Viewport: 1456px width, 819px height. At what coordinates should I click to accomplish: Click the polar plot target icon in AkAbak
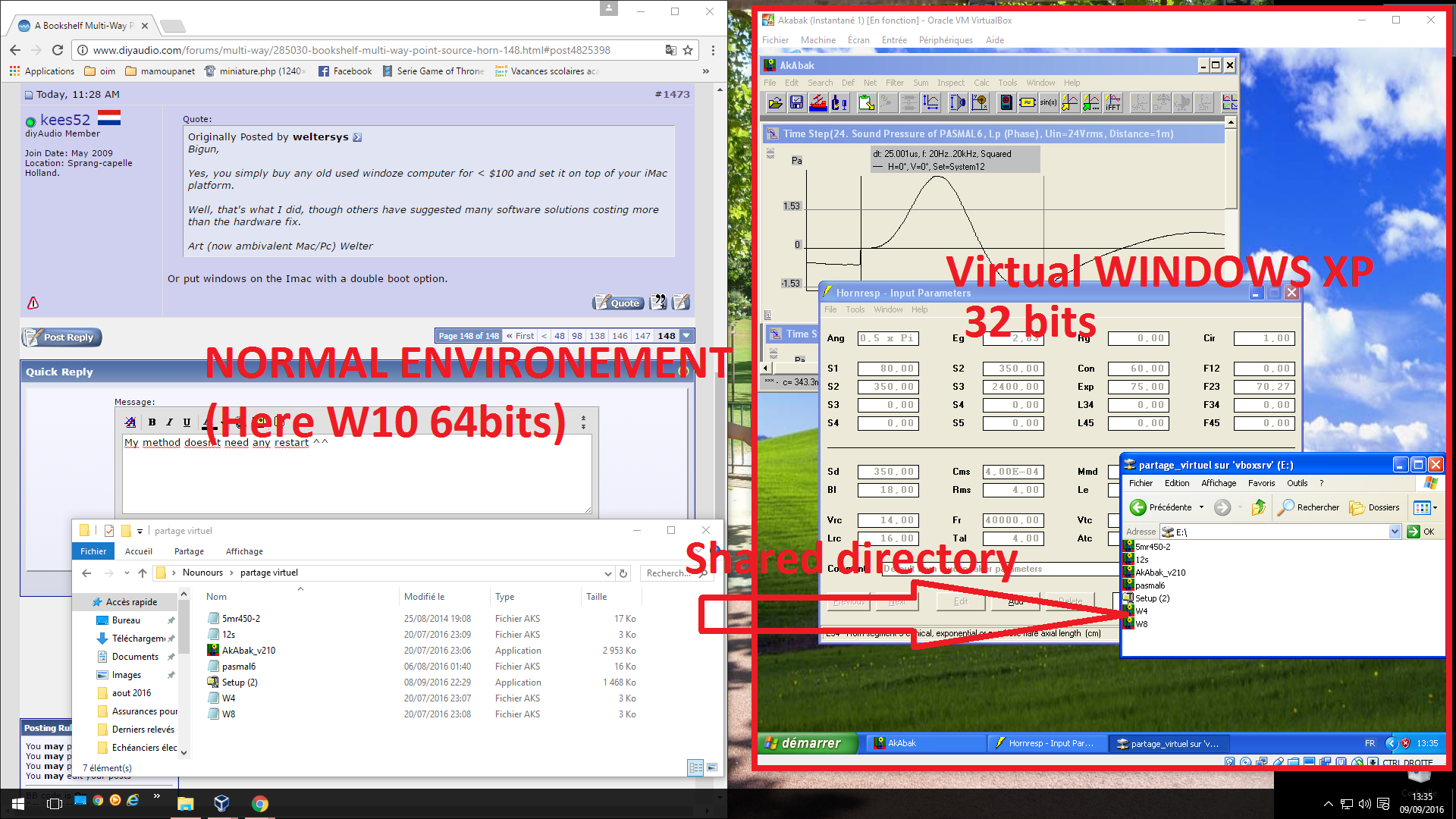point(979,102)
